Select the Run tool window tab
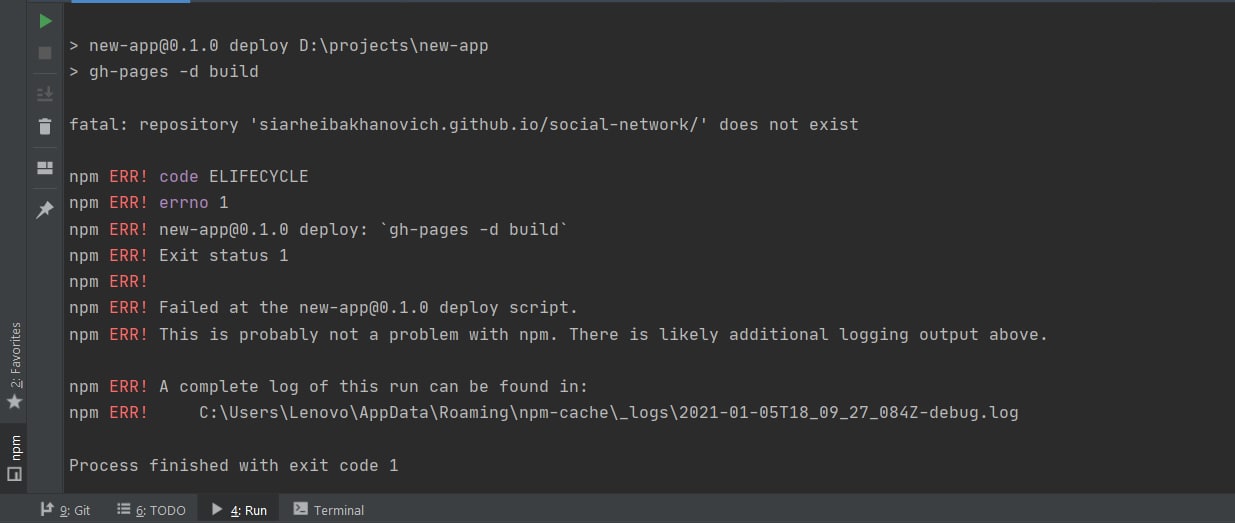 point(239,510)
